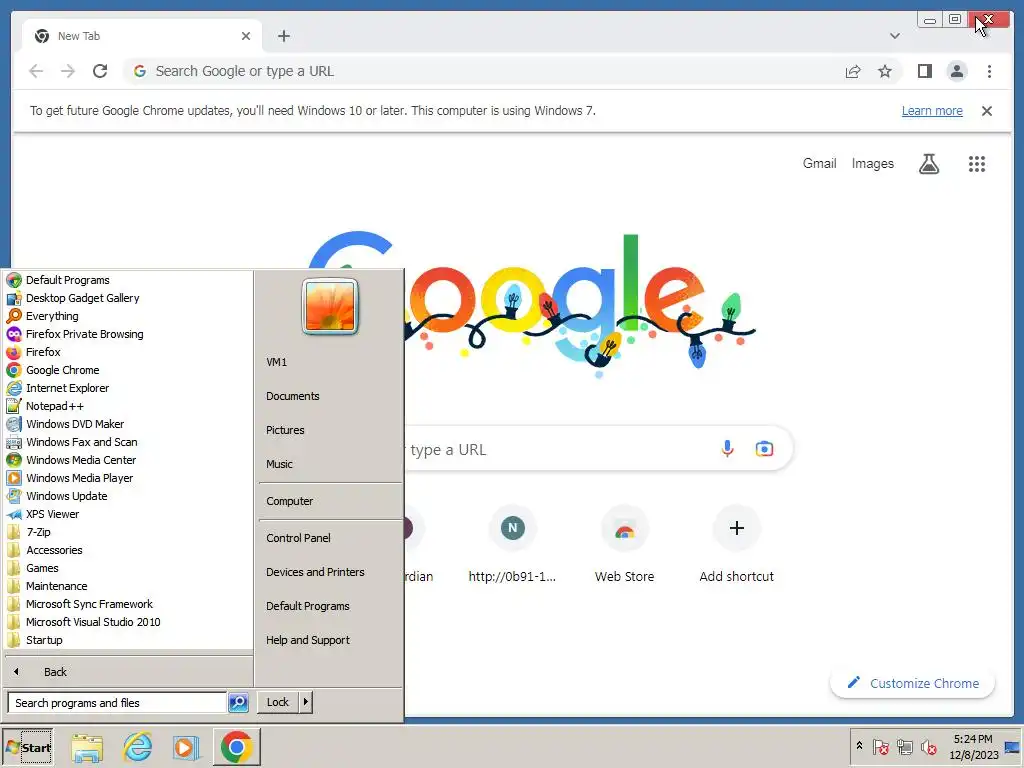Search by image with the camera icon
The height and width of the screenshot is (768, 1024).
point(764,449)
